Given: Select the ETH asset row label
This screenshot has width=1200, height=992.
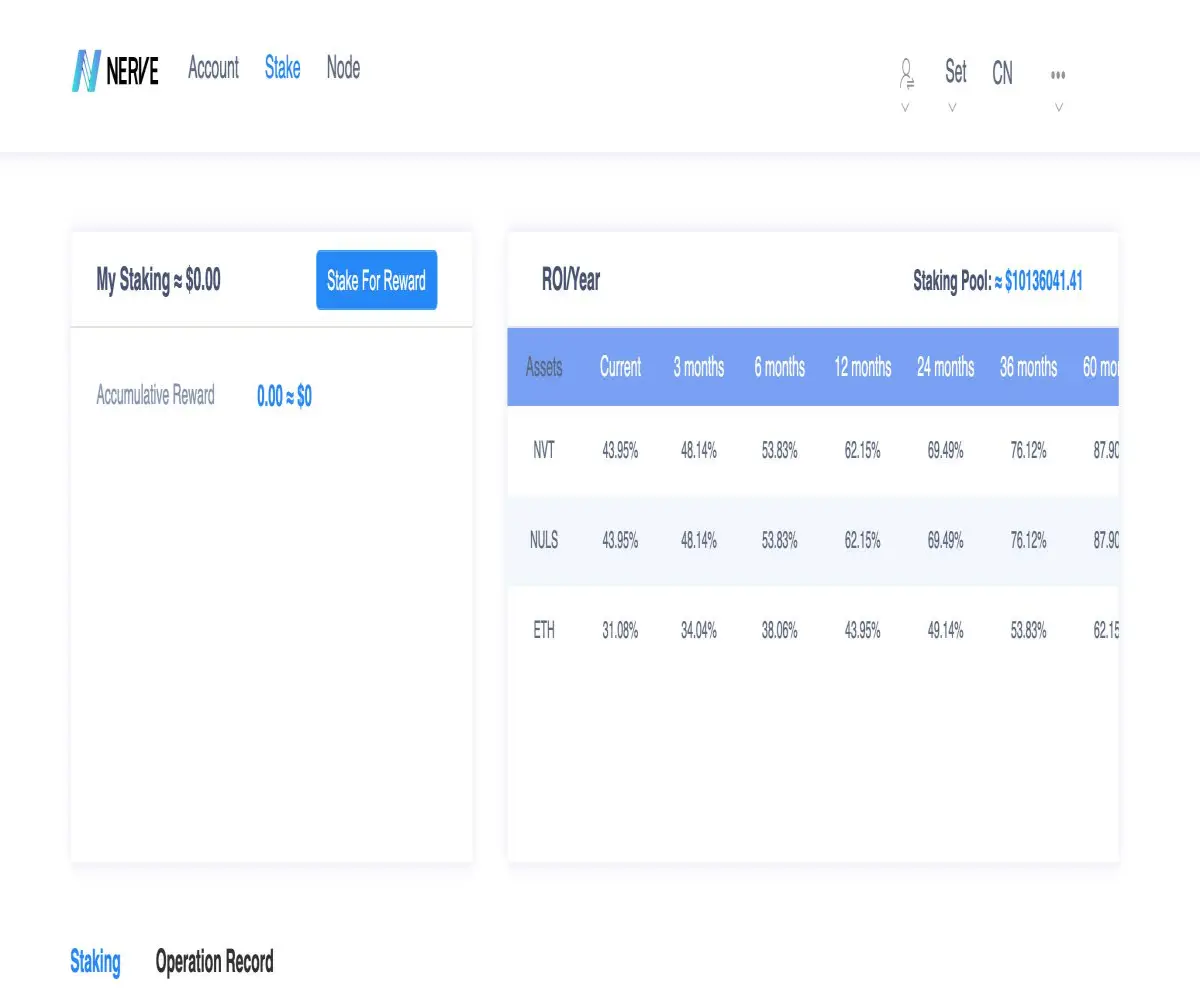Looking at the screenshot, I should pyautogui.click(x=544, y=631).
